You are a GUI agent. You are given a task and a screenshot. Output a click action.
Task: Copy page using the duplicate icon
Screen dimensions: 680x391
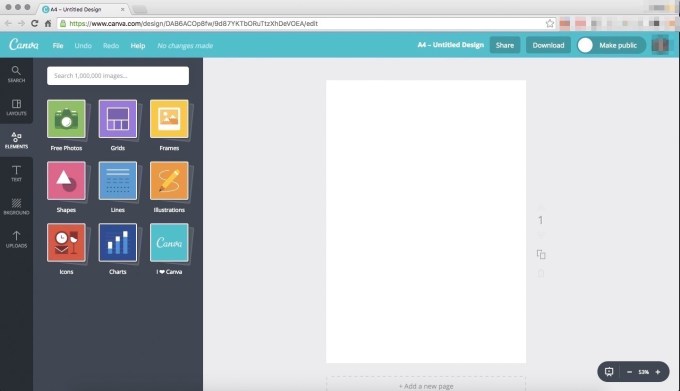point(541,254)
